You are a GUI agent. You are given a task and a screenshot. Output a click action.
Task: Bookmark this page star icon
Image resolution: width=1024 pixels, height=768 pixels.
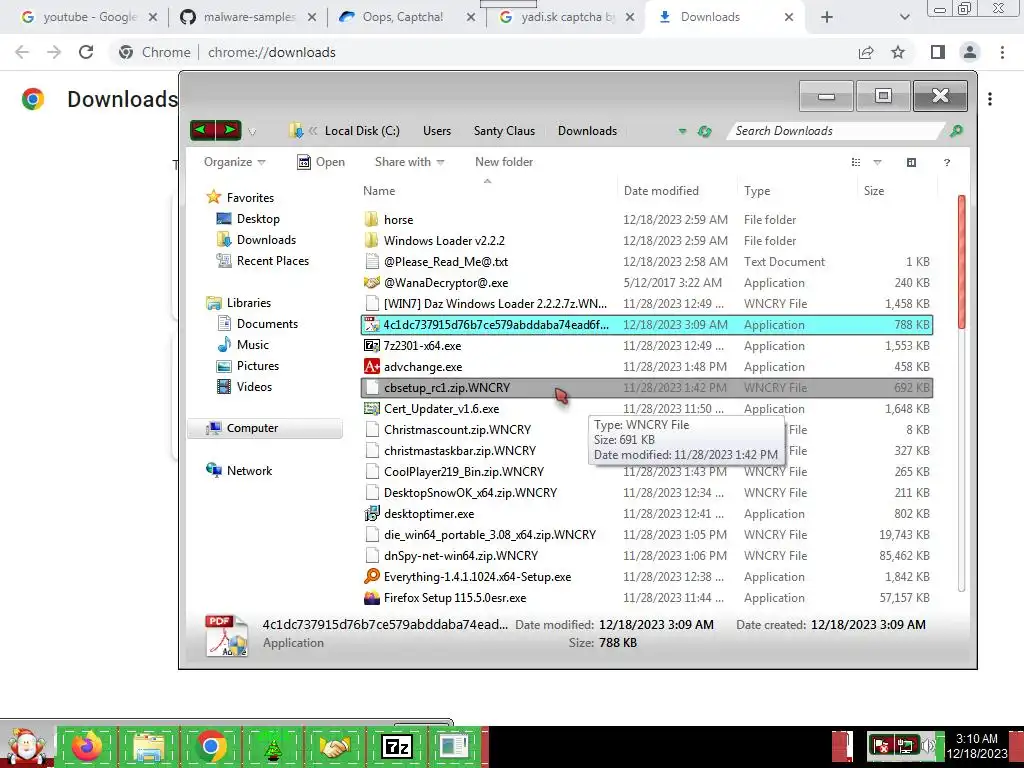click(899, 52)
